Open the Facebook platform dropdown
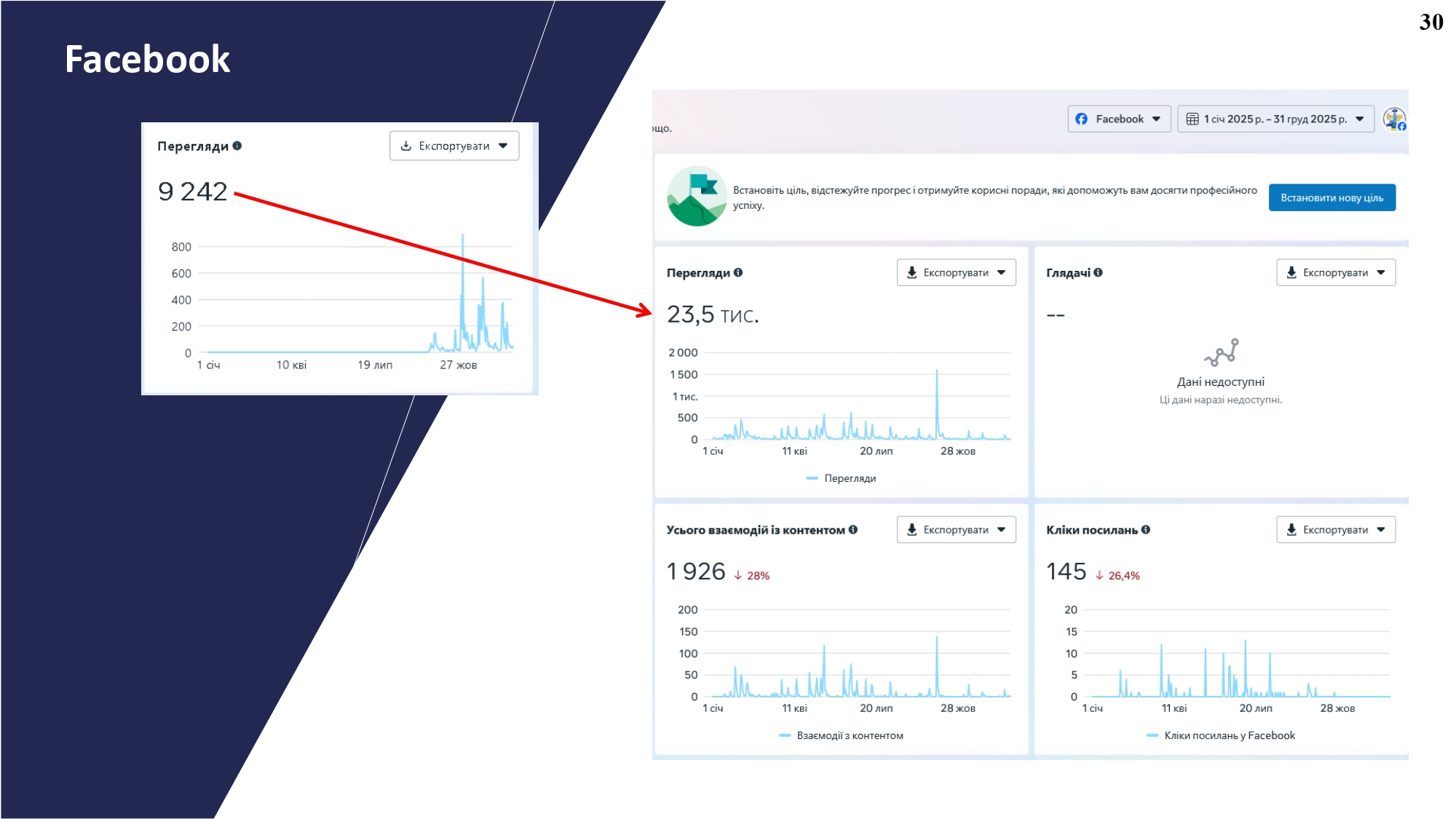Viewport: 1456px width, 819px height. (1119, 119)
